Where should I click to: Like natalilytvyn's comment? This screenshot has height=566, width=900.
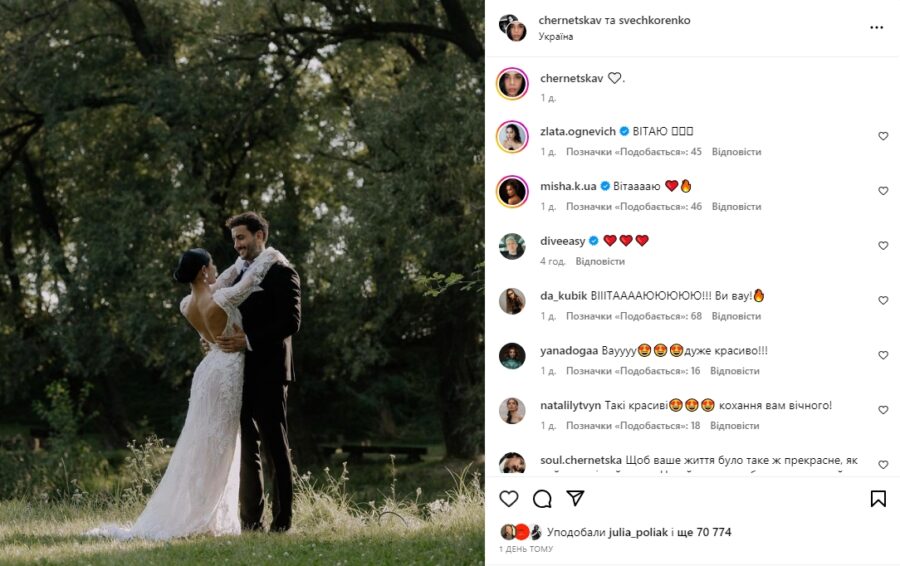tap(883, 410)
